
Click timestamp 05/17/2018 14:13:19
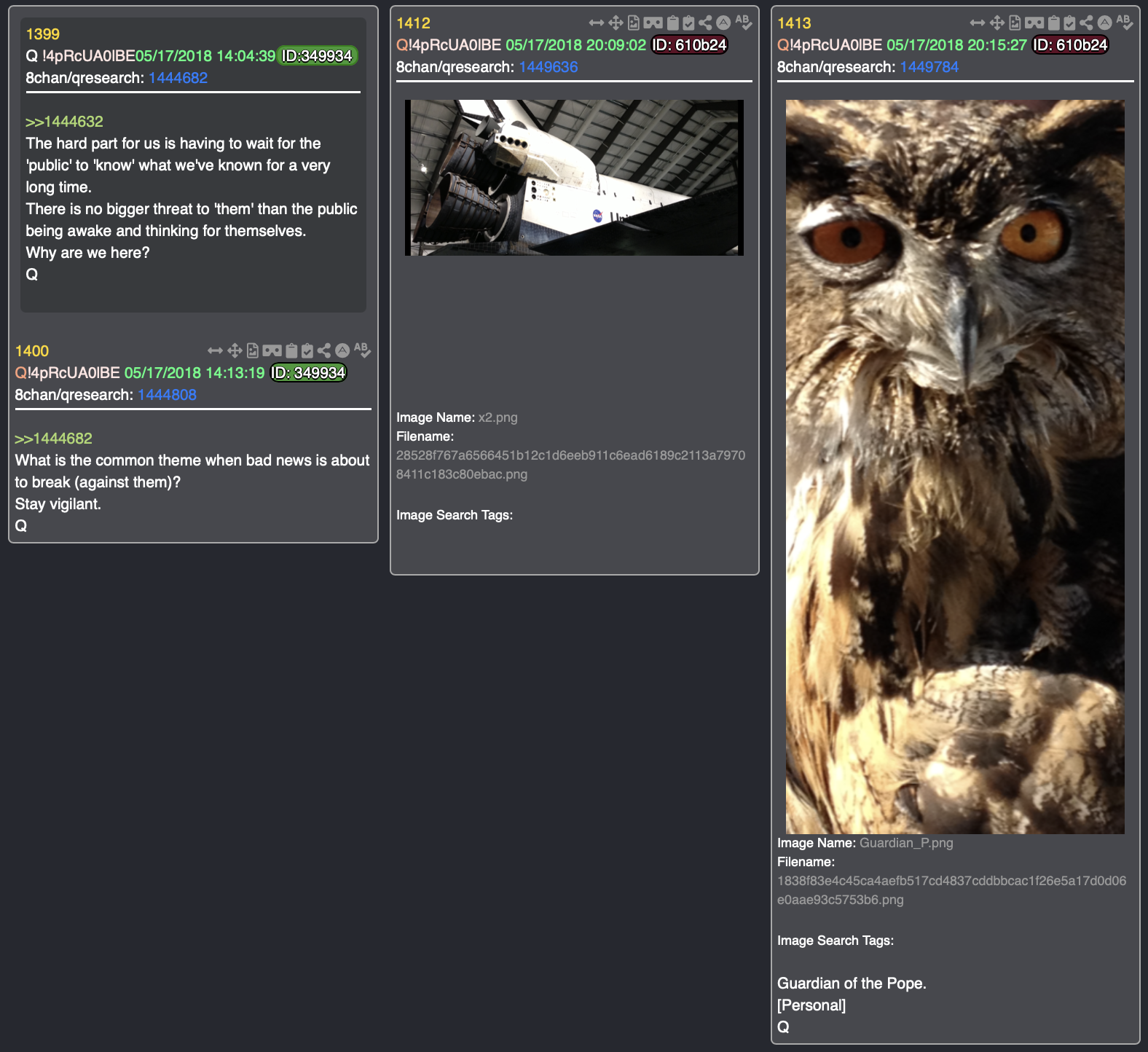coord(194,373)
